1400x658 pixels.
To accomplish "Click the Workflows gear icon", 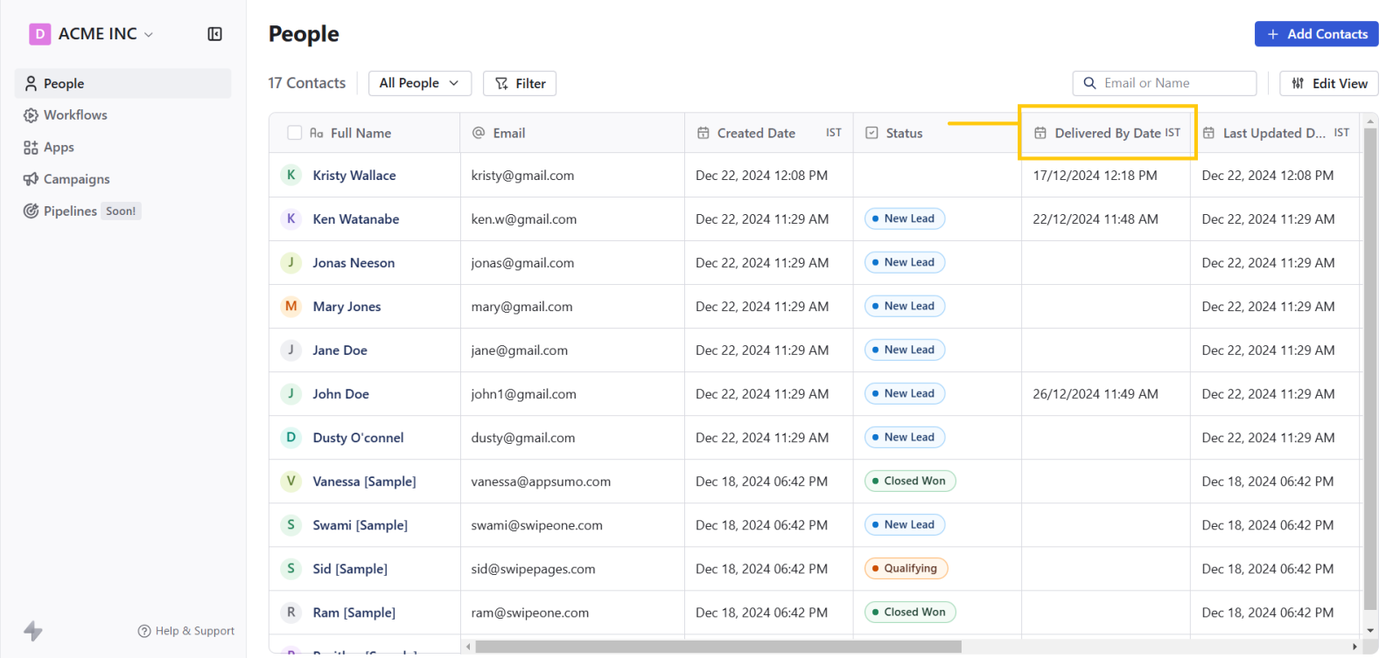I will click(x=31, y=115).
